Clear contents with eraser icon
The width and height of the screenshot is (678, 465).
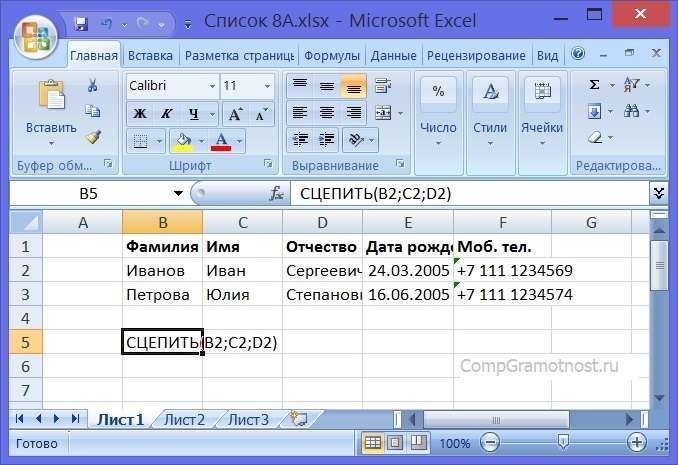(x=595, y=138)
